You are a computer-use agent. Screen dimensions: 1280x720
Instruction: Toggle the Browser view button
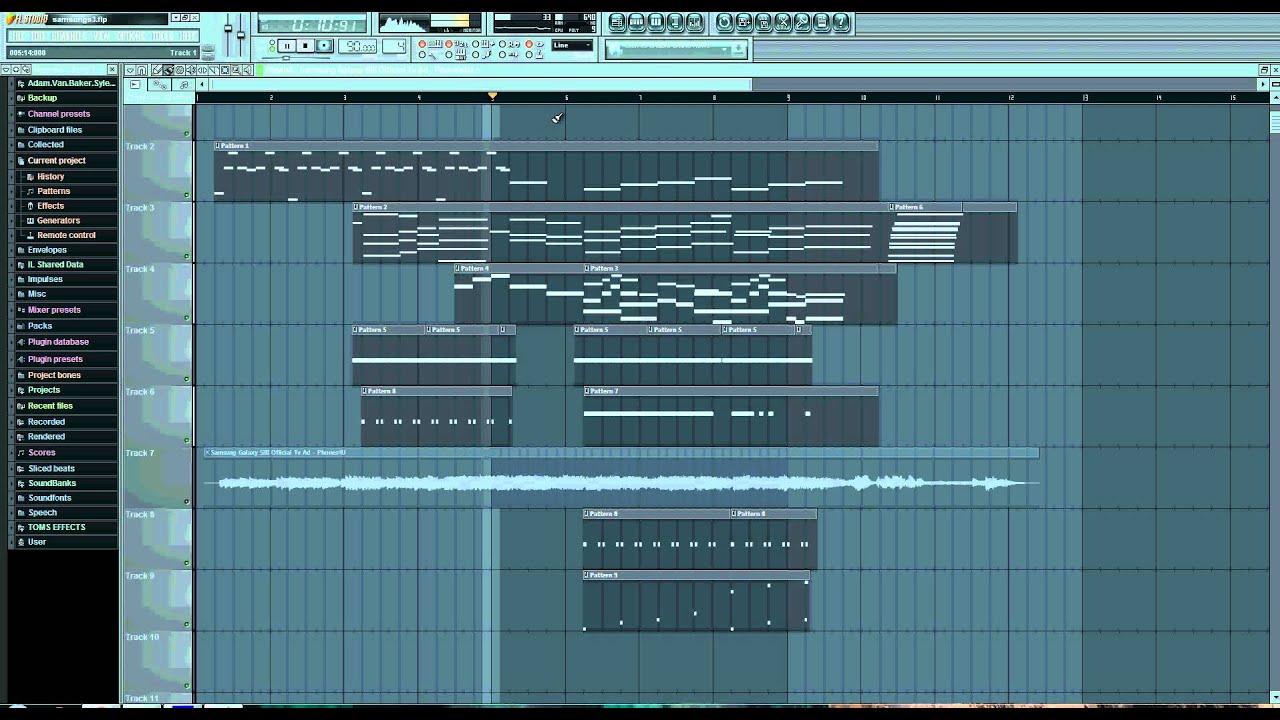675,22
